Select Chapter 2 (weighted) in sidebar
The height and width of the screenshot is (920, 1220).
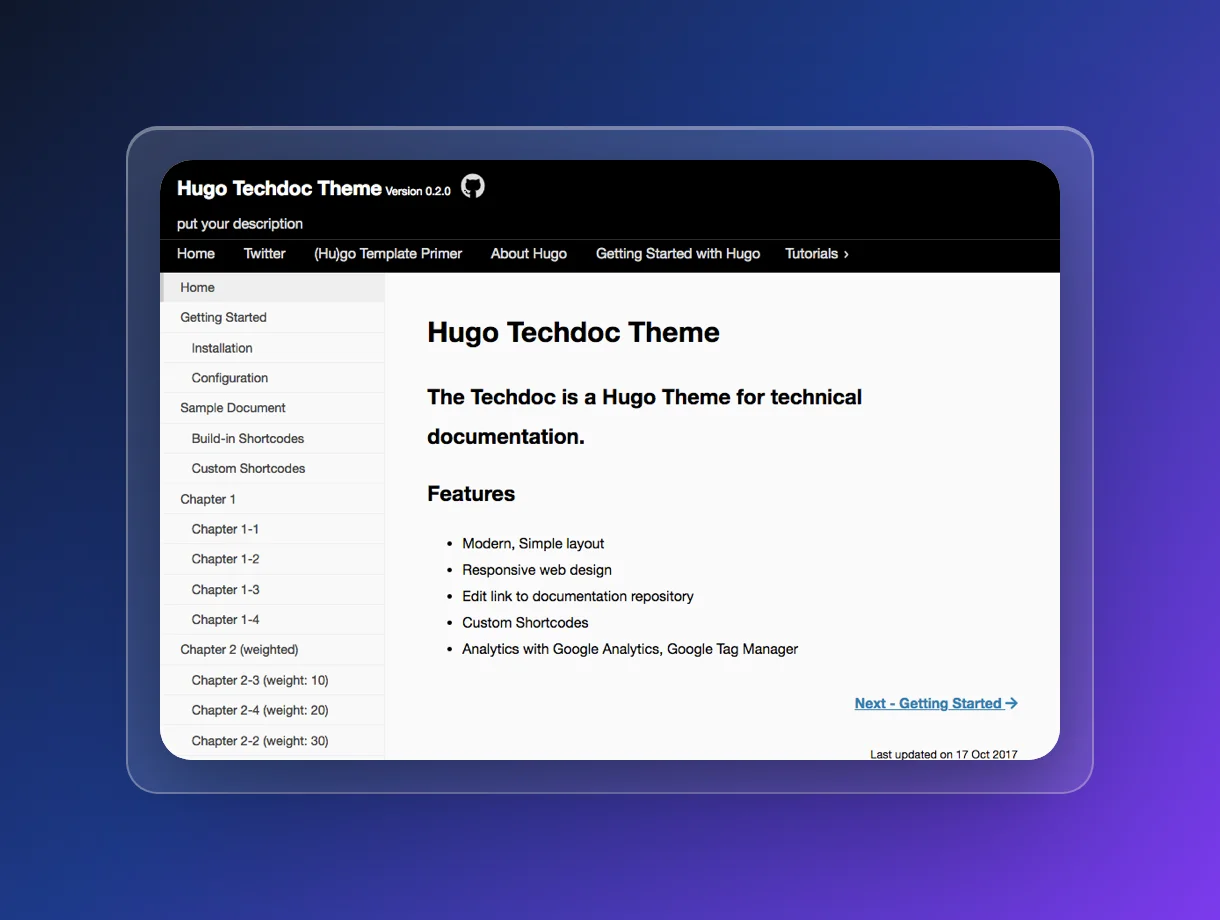click(x=272, y=649)
